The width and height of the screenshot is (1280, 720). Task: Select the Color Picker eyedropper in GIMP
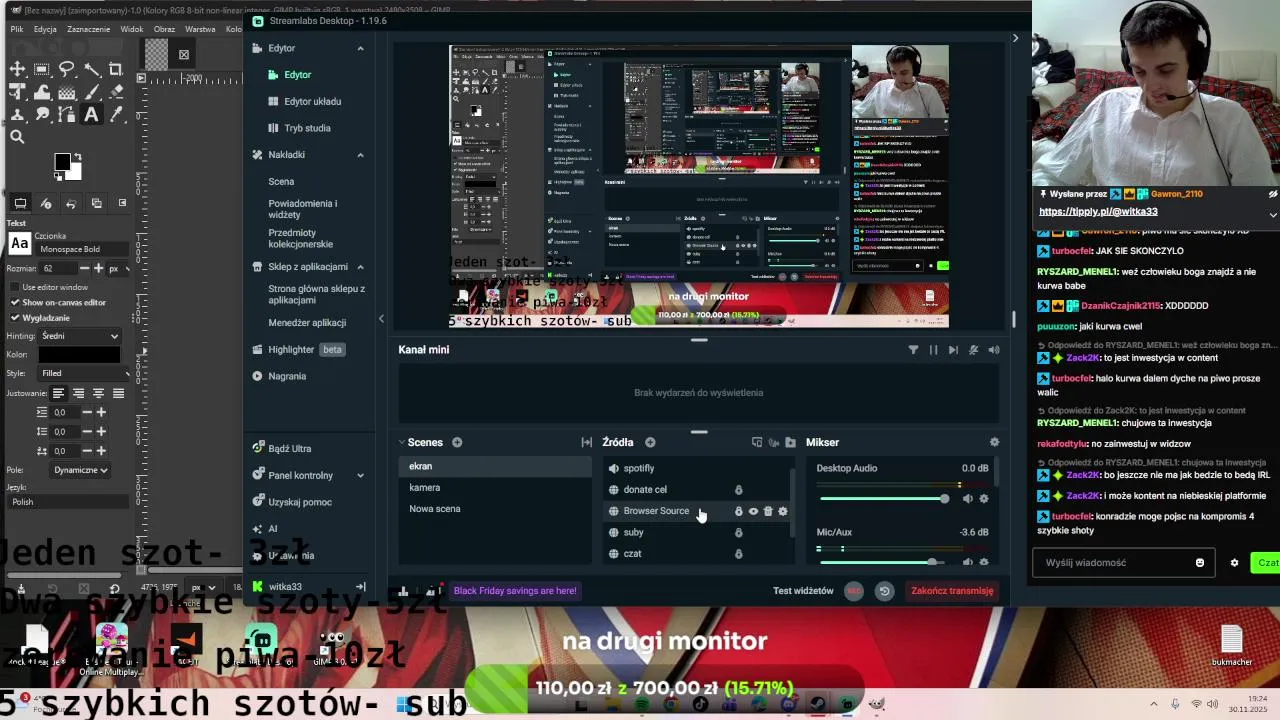click(116, 115)
